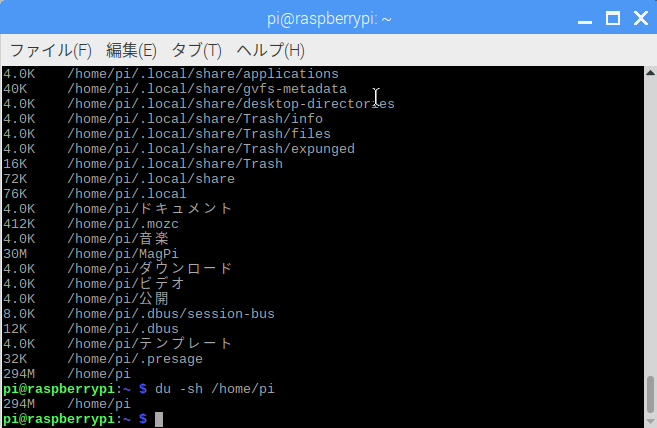Open the ファイル(F) menu

(x=51, y=50)
